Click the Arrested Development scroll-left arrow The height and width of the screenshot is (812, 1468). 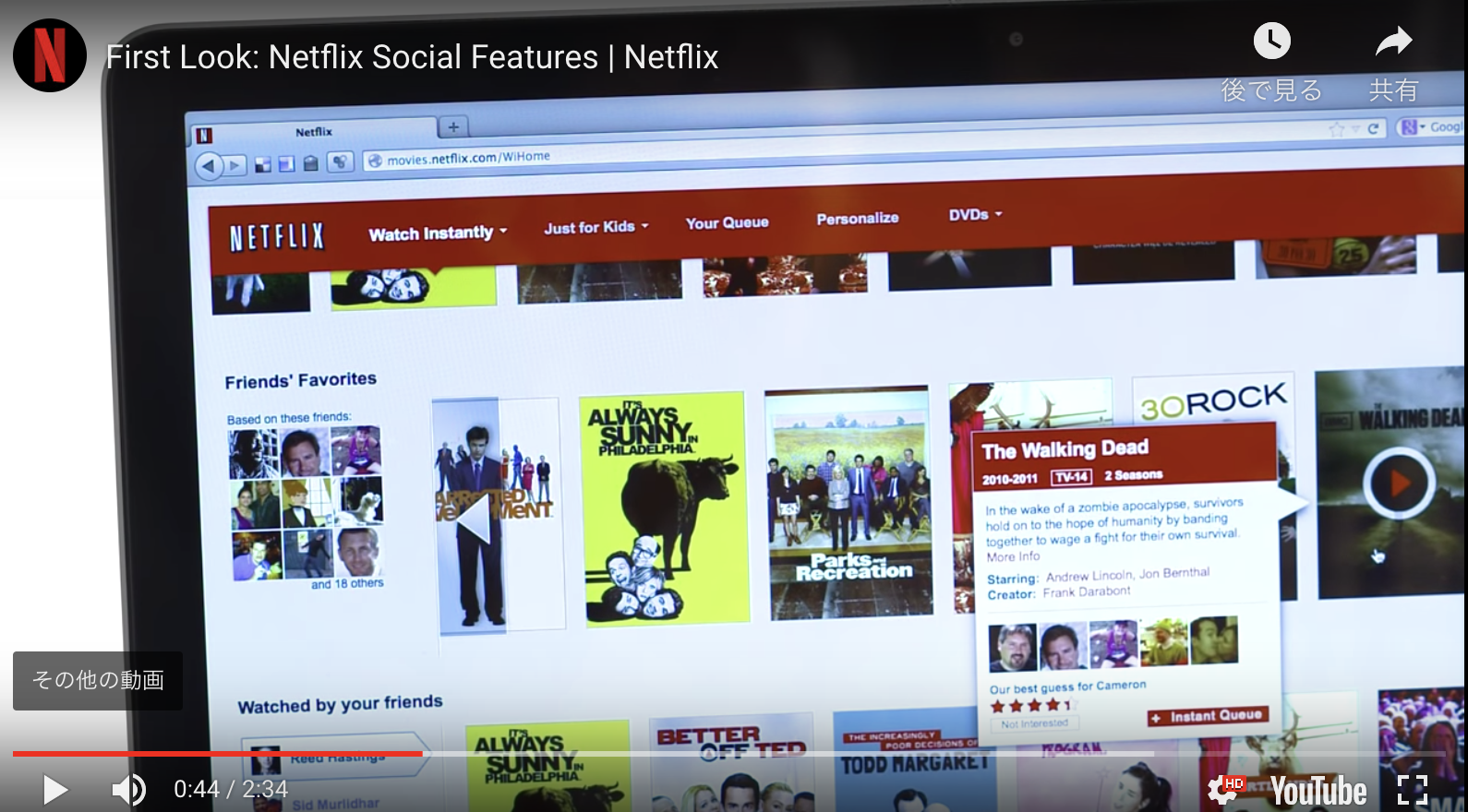[x=474, y=520]
